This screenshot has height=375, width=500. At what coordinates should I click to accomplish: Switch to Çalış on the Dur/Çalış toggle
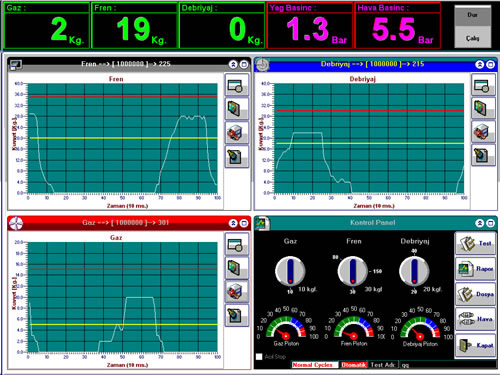pyautogui.click(x=473, y=37)
